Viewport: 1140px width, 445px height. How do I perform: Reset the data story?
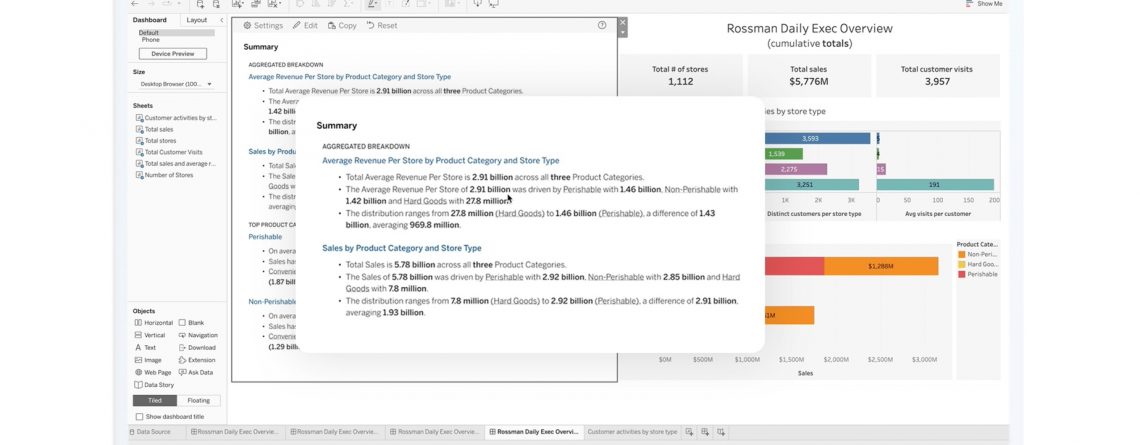pyautogui.click(x=382, y=25)
